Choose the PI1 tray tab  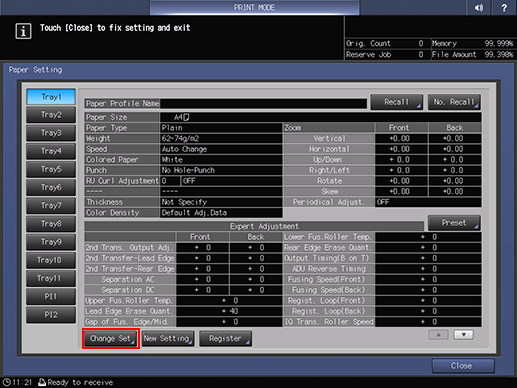pos(51,296)
